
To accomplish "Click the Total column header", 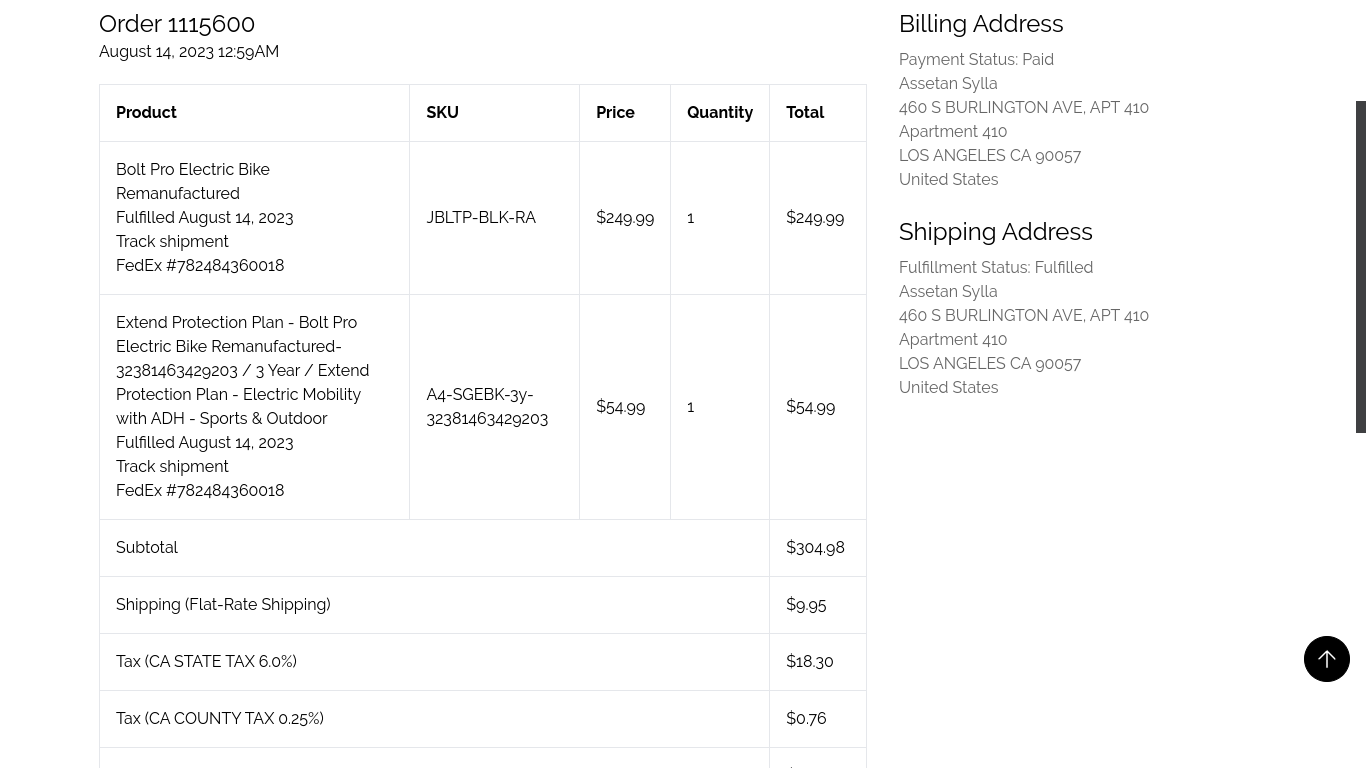I will click(804, 112).
